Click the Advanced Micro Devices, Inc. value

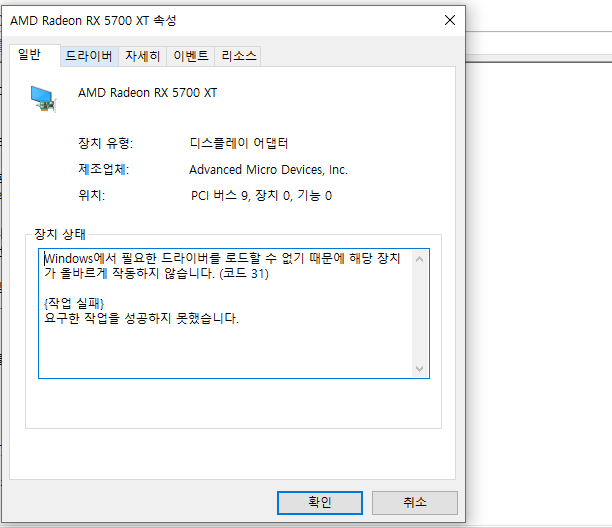pos(268,170)
